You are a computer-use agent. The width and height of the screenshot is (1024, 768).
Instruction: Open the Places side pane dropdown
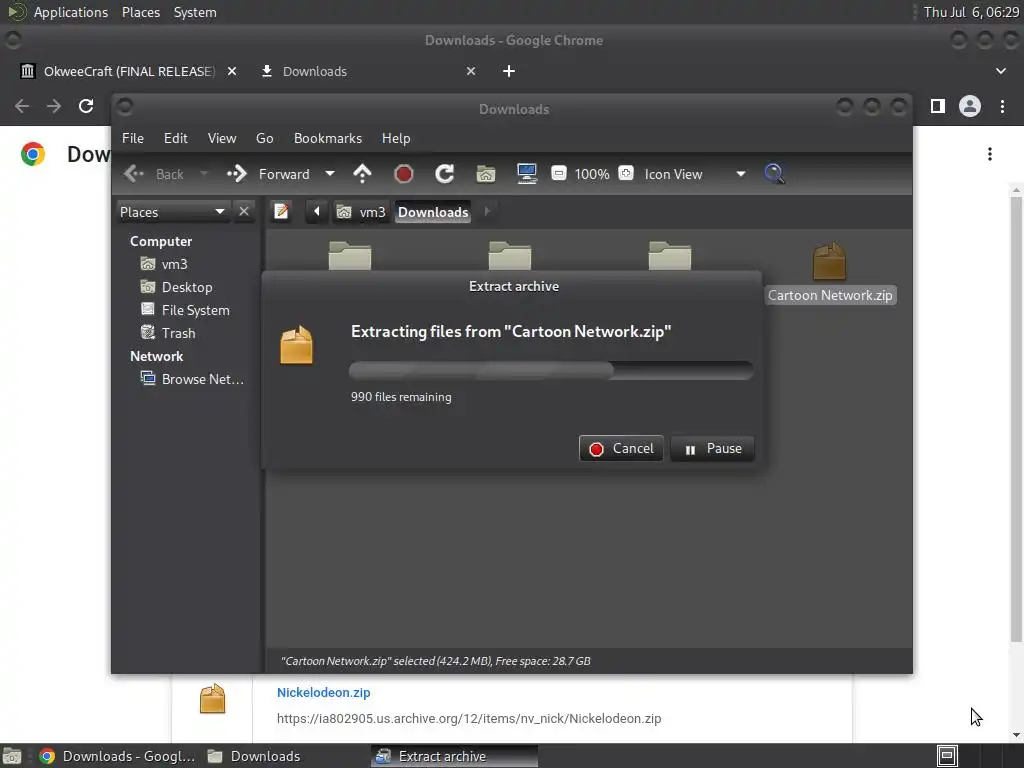[x=172, y=212]
